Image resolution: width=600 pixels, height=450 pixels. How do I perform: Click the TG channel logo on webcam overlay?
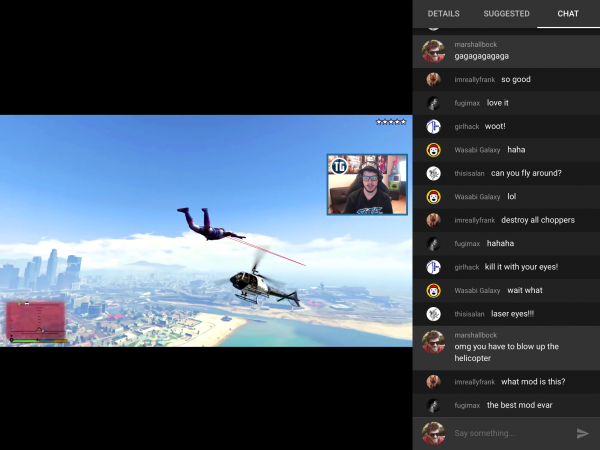[x=339, y=166]
